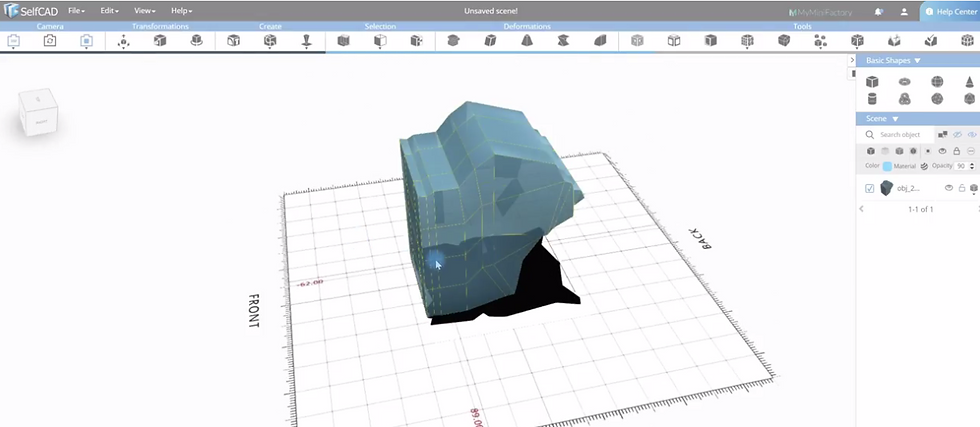Add a sphere from Basic Shapes
This screenshot has height=427, width=980.
coord(937,82)
